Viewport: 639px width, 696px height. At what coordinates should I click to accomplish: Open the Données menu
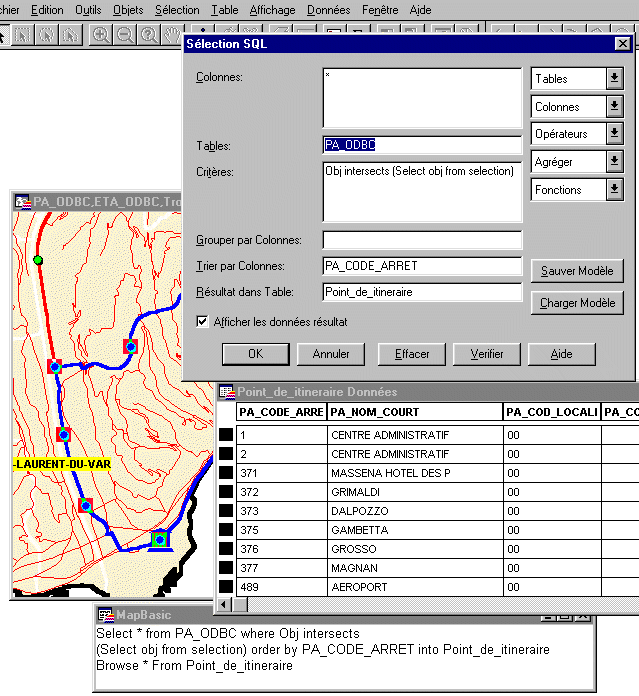[328, 10]
